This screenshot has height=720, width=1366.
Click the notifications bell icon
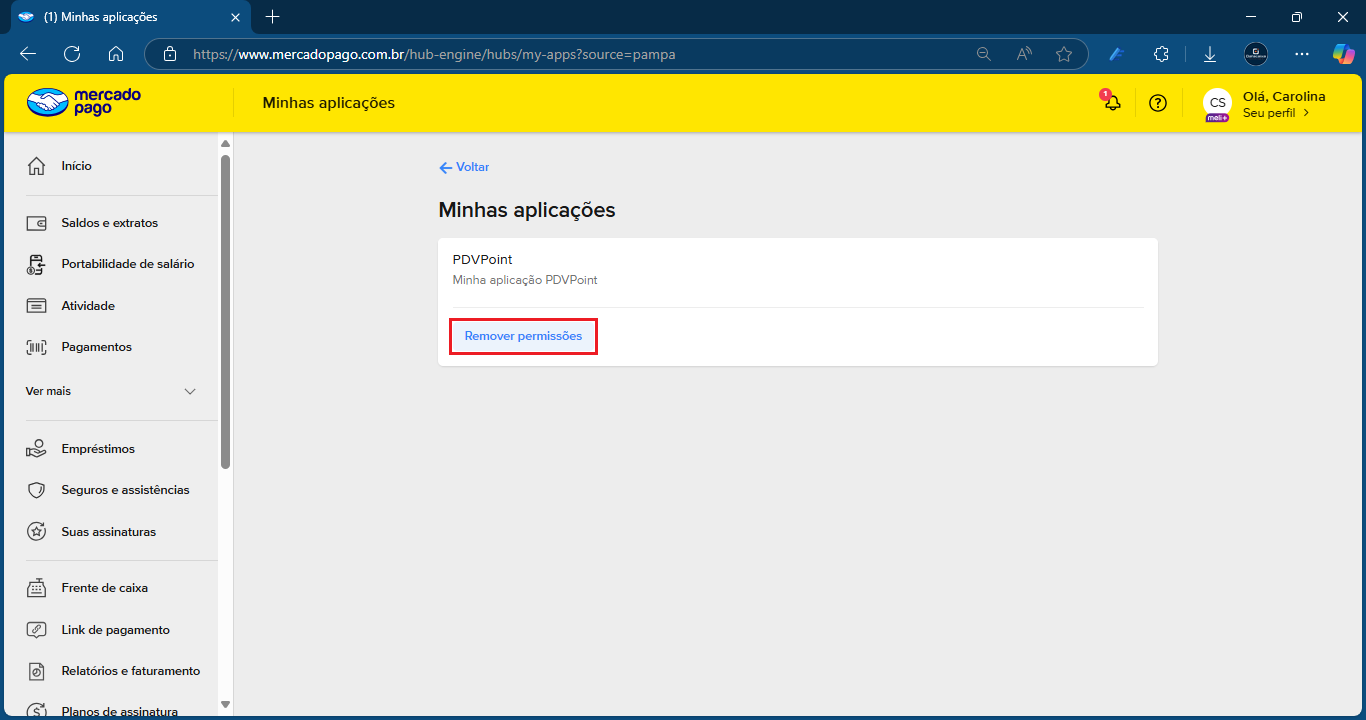coord(1112,103)
